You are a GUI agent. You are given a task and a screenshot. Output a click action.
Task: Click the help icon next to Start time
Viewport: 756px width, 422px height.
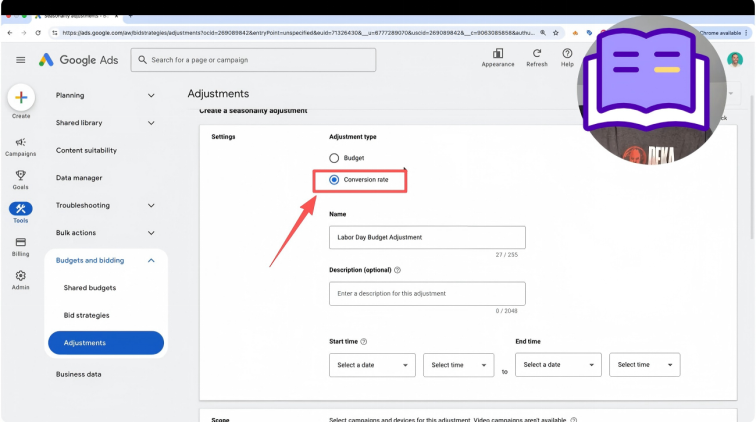(x=364, y=341)
